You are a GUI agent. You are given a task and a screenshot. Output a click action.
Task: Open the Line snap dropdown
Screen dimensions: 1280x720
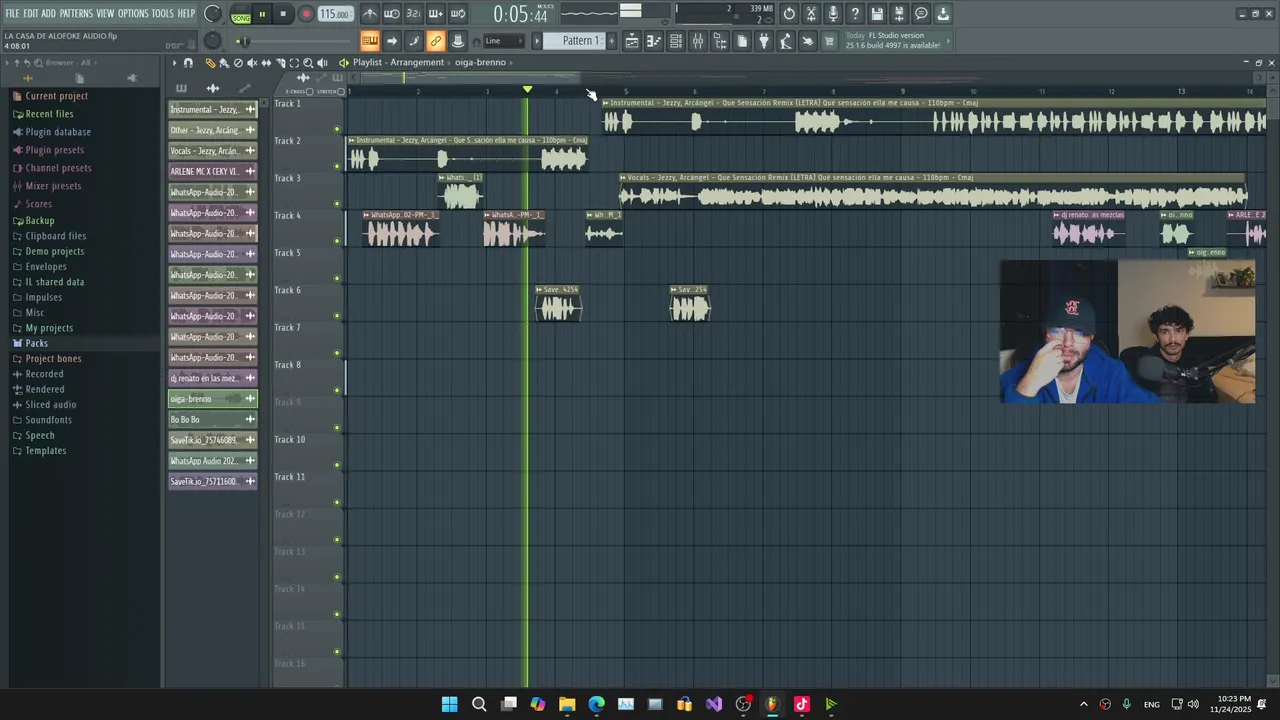click(x=503, y=41)
